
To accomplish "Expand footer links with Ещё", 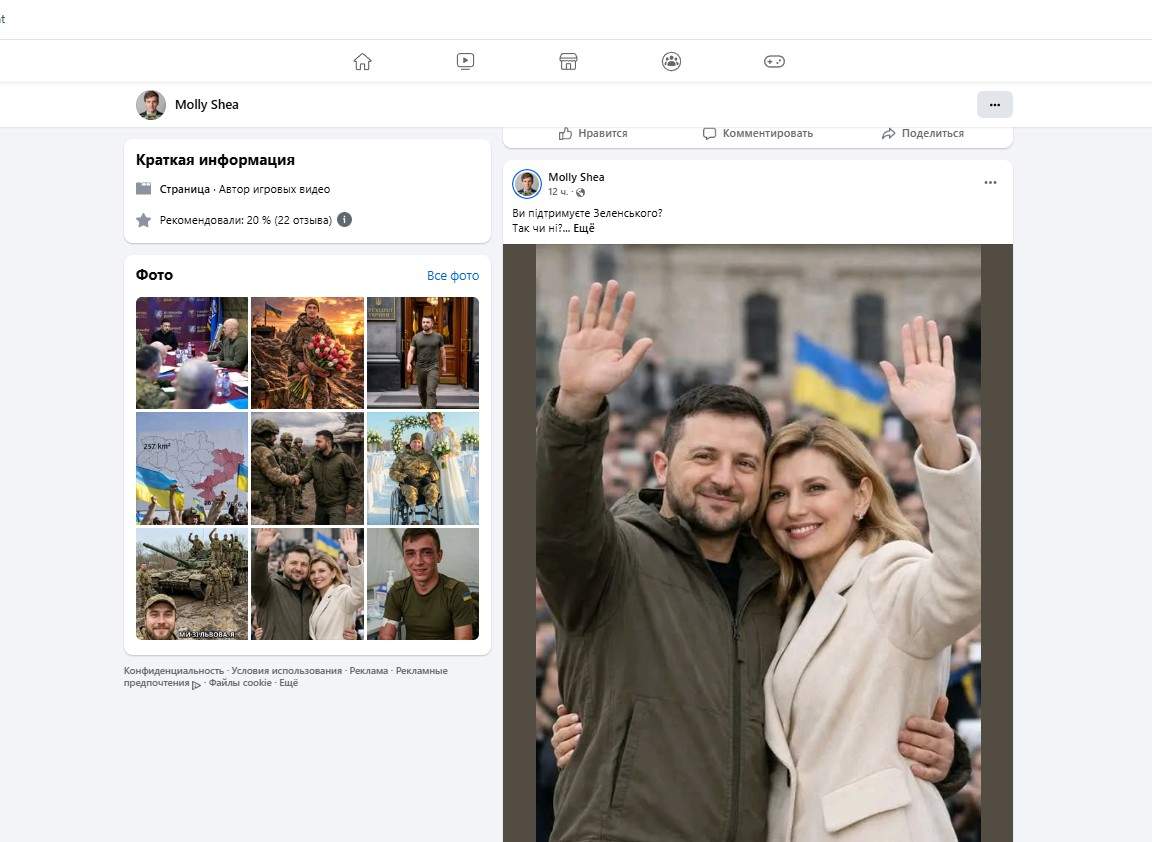I will point(288,683).
